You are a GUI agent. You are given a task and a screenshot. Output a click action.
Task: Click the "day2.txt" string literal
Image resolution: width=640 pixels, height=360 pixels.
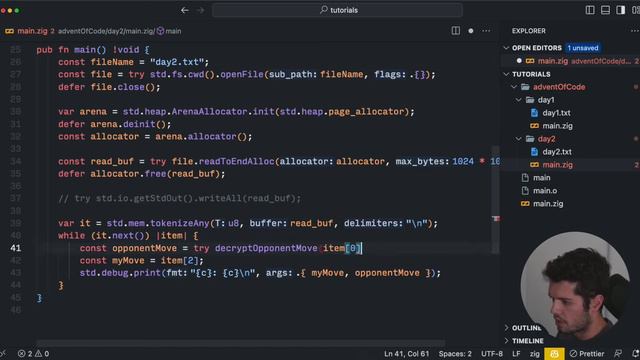tap(177, 62)
